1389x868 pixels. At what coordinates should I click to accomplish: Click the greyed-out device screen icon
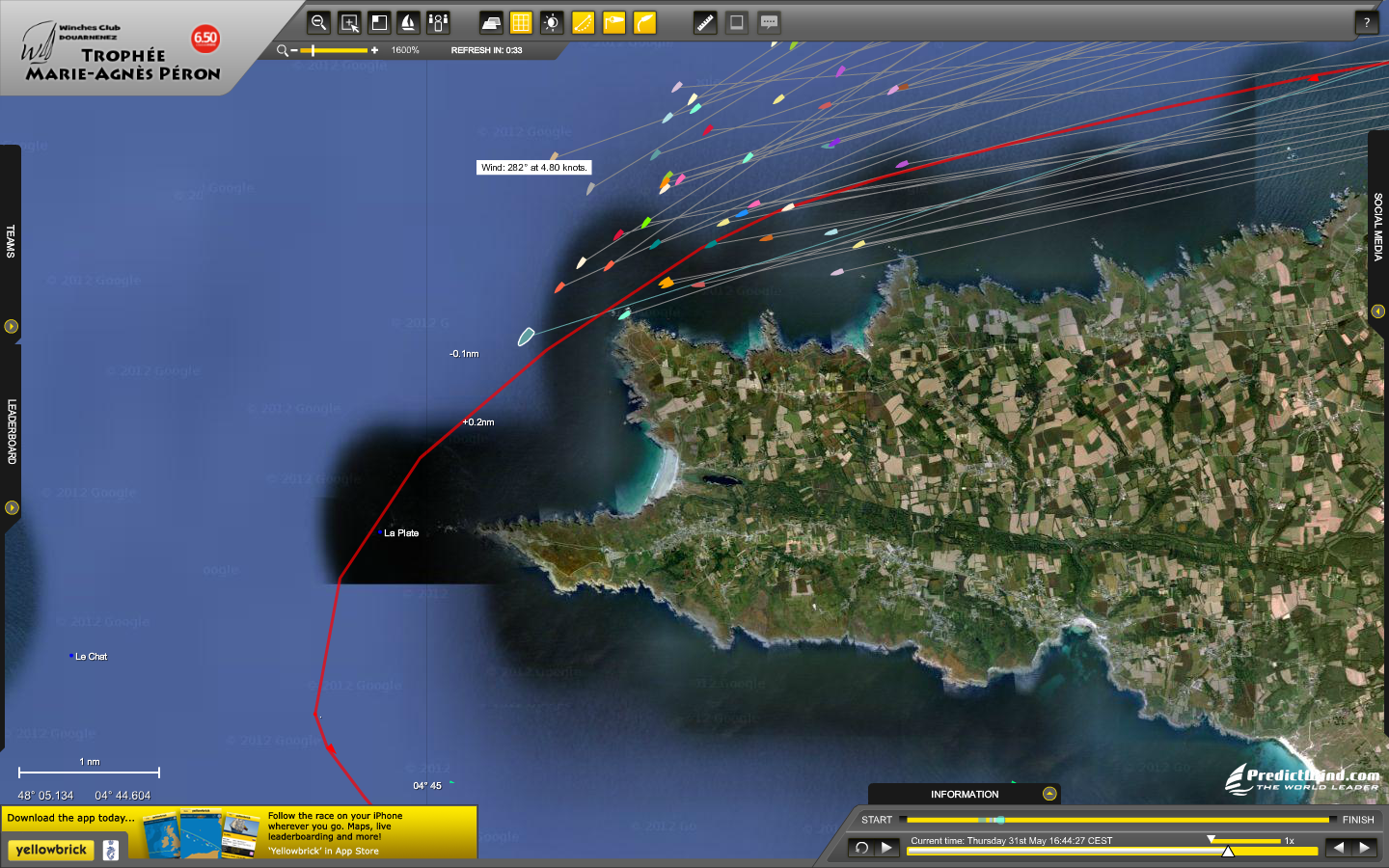click(x=737, y=22)
